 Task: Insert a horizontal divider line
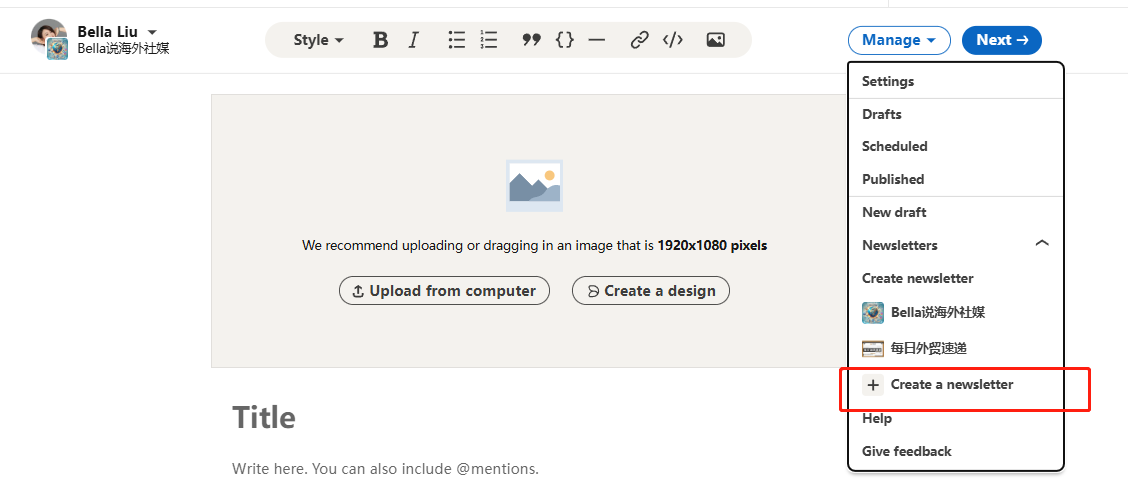[597, 40]
